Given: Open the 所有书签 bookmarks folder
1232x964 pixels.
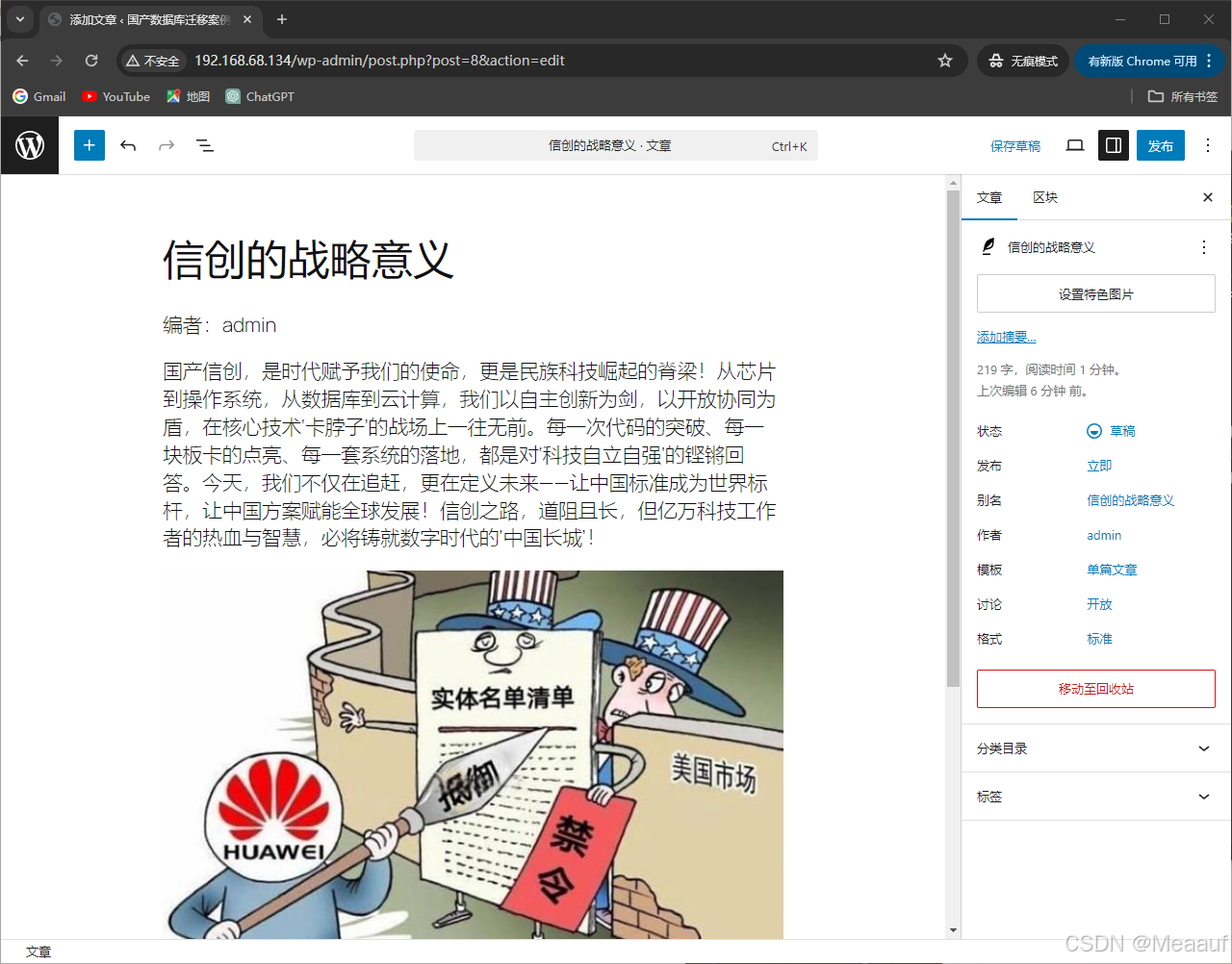Looking at the screenshot, I should pos(1183,96).
